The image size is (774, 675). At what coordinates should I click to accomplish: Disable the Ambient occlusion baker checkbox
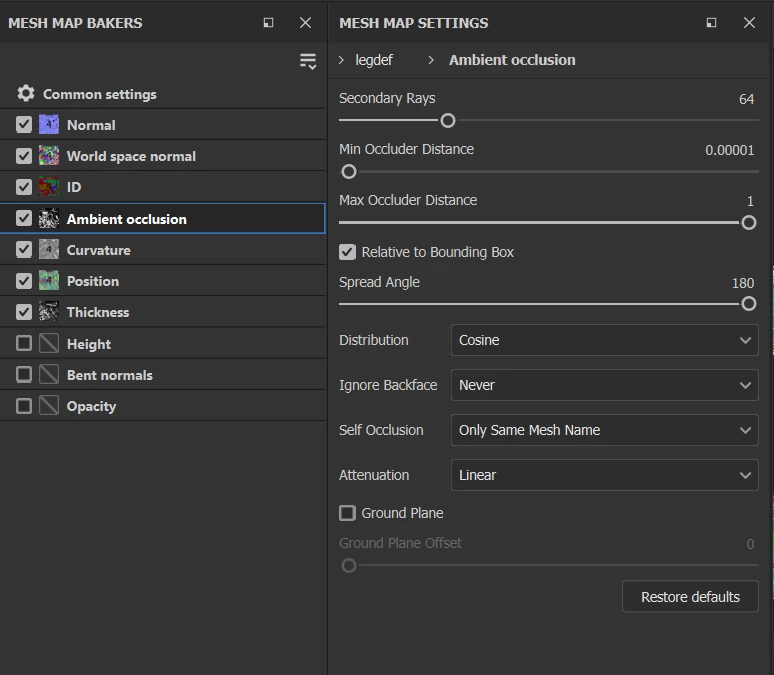point(24,219)
